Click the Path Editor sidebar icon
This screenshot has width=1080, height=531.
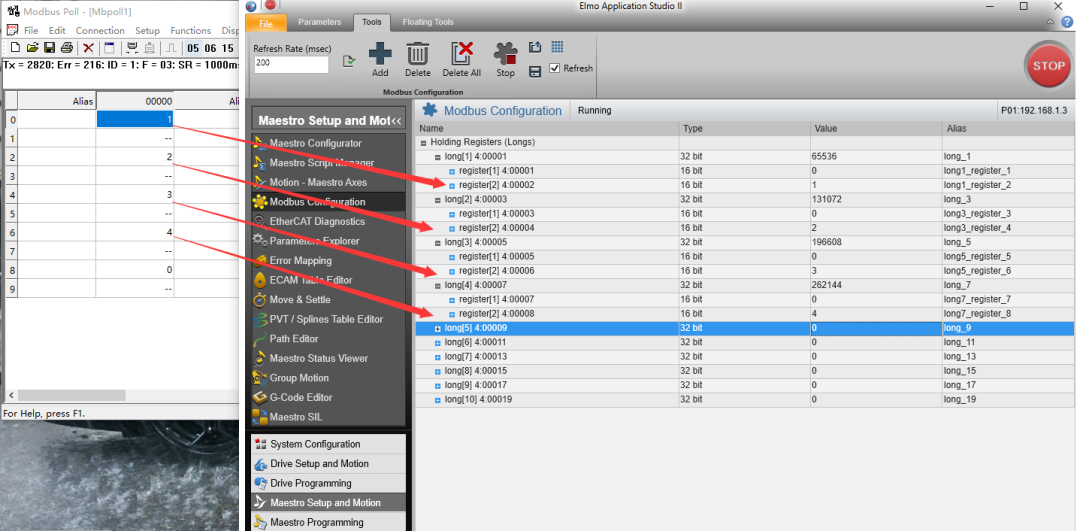pyautogui.click(x=260, y=339)
